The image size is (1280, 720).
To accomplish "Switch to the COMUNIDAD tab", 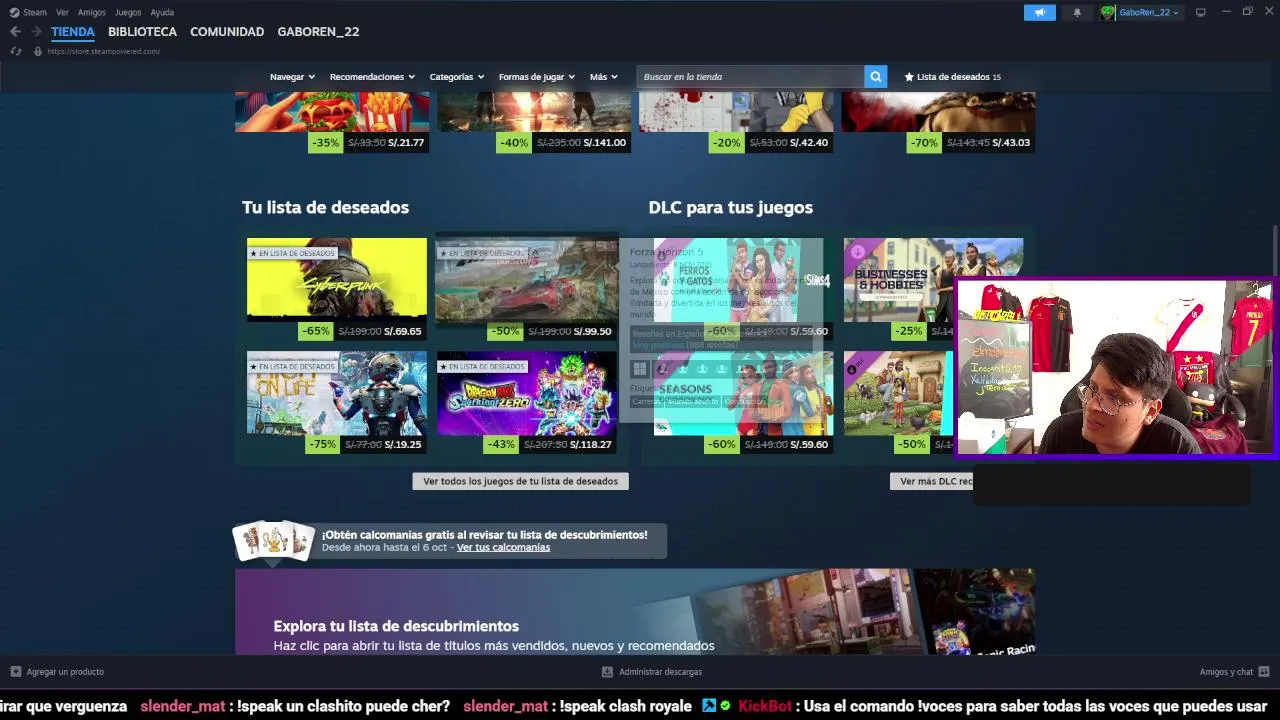I will tap(227, 32).
